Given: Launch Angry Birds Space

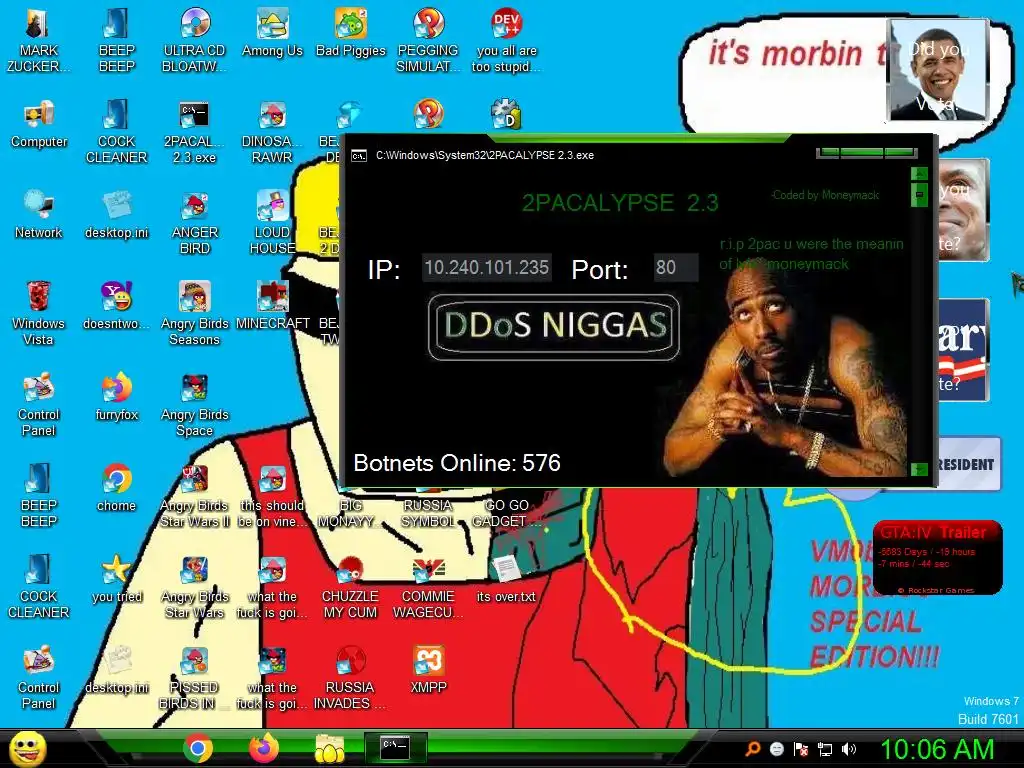Looking at the screenshot, I should coord(195,405).
